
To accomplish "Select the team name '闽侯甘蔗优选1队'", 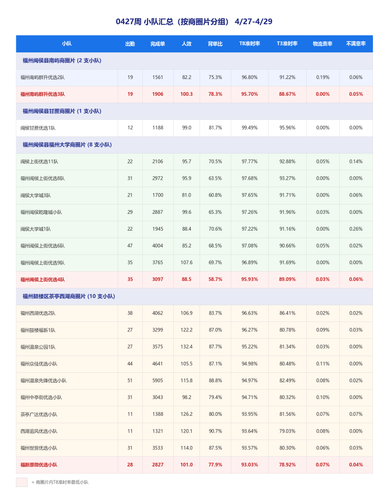I will [x=38, y=128].
